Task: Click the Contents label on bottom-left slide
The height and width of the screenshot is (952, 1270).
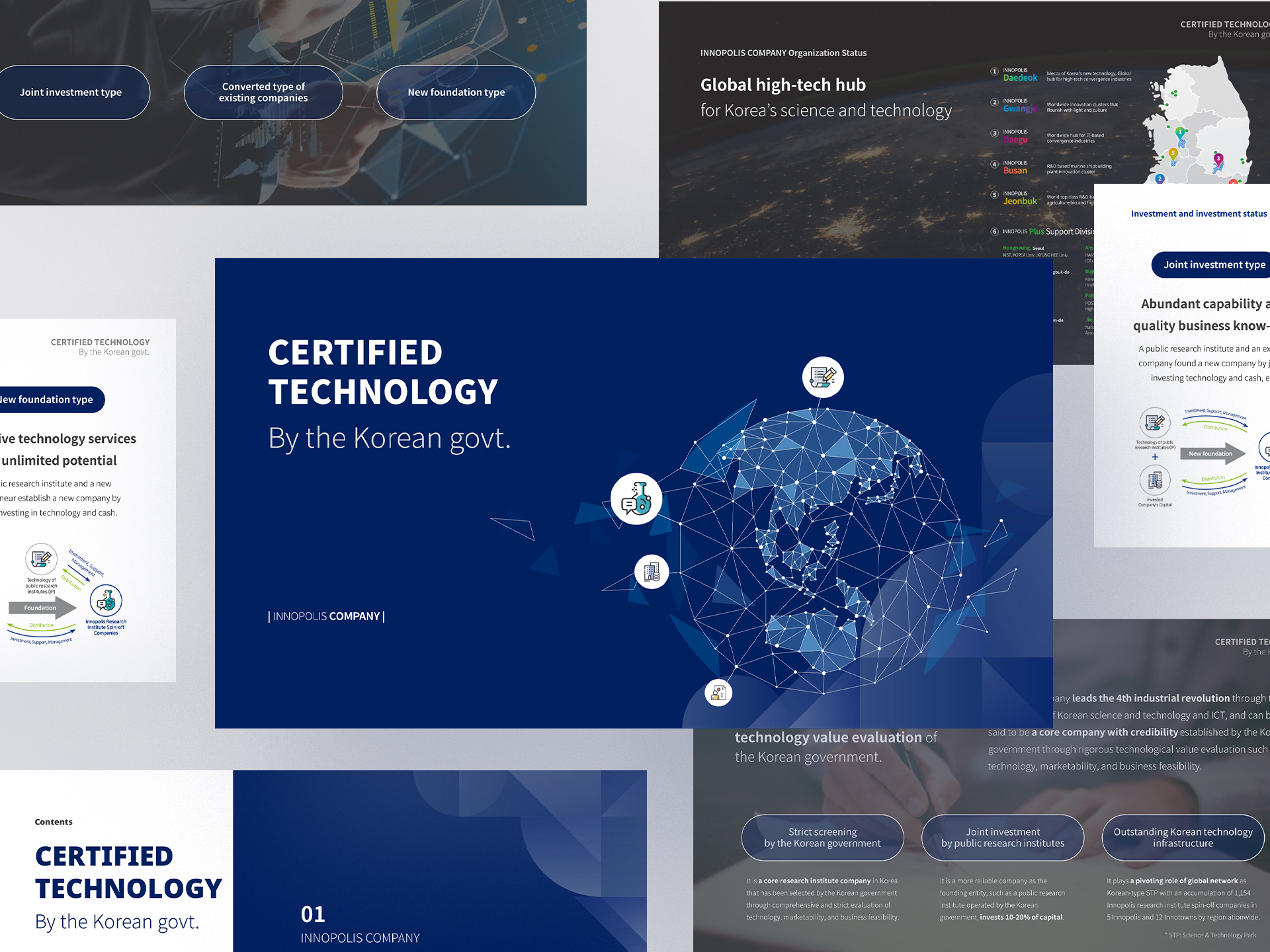Action: click(x=54, y=822)
